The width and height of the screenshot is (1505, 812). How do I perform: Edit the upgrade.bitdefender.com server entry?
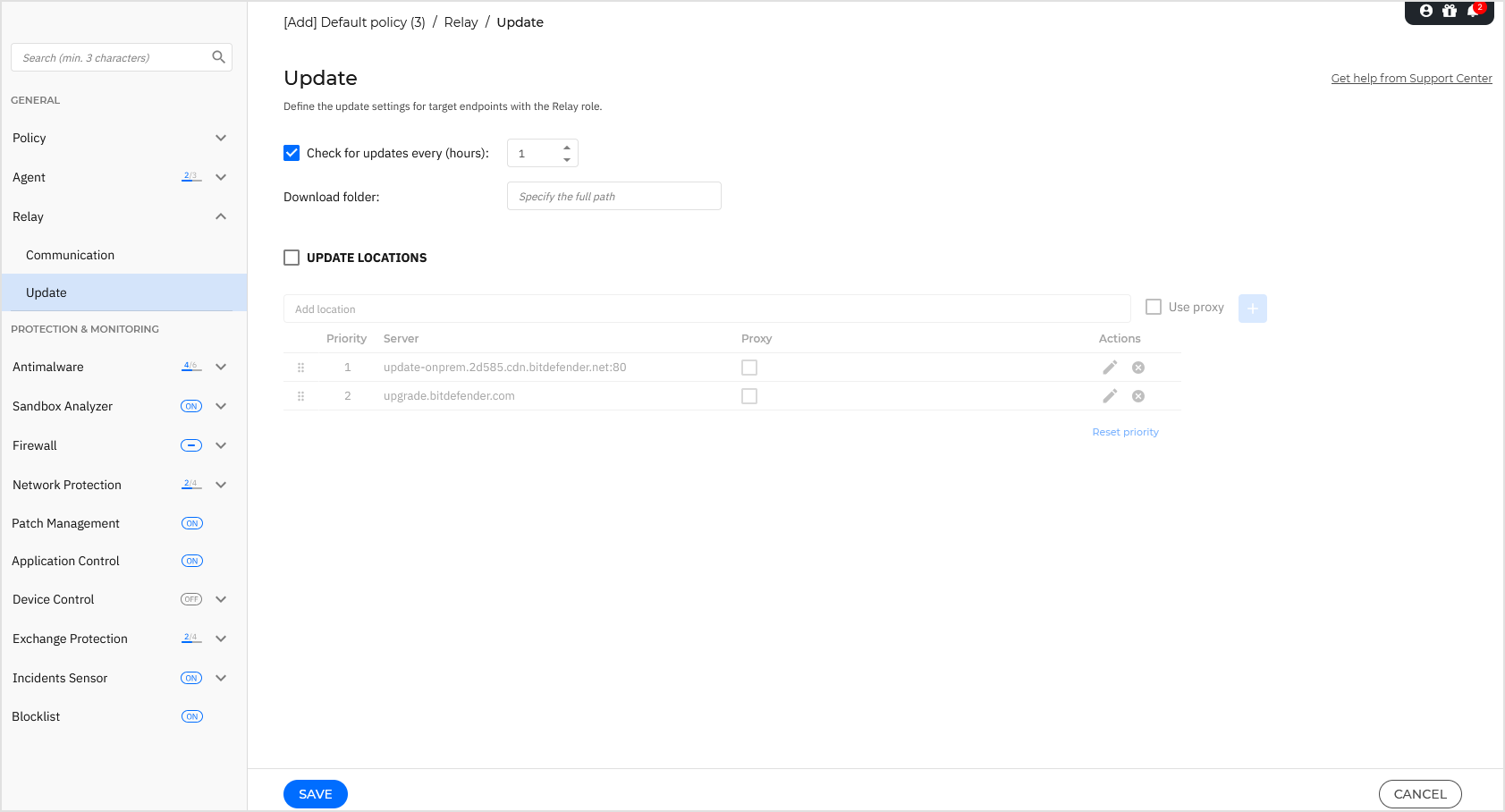pyautogui.click(x=1110, y=396)
